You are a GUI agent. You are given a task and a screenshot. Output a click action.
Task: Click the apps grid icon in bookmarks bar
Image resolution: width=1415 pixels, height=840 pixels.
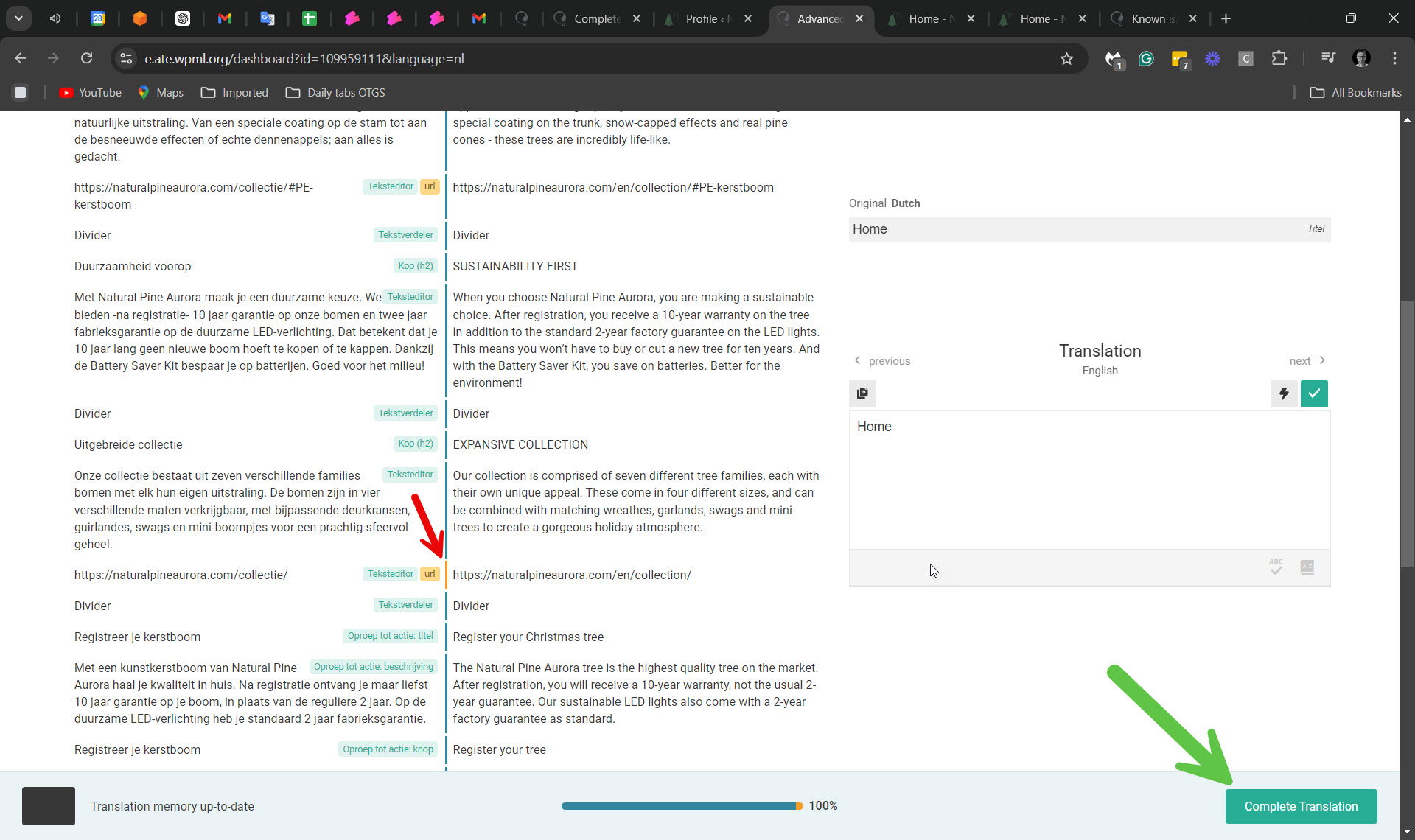[21, 92]
